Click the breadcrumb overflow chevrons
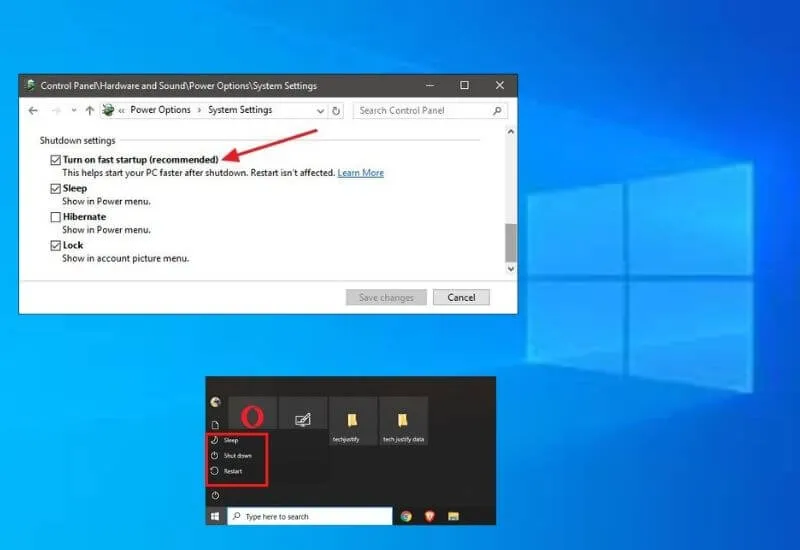 (x=121, y=111)
